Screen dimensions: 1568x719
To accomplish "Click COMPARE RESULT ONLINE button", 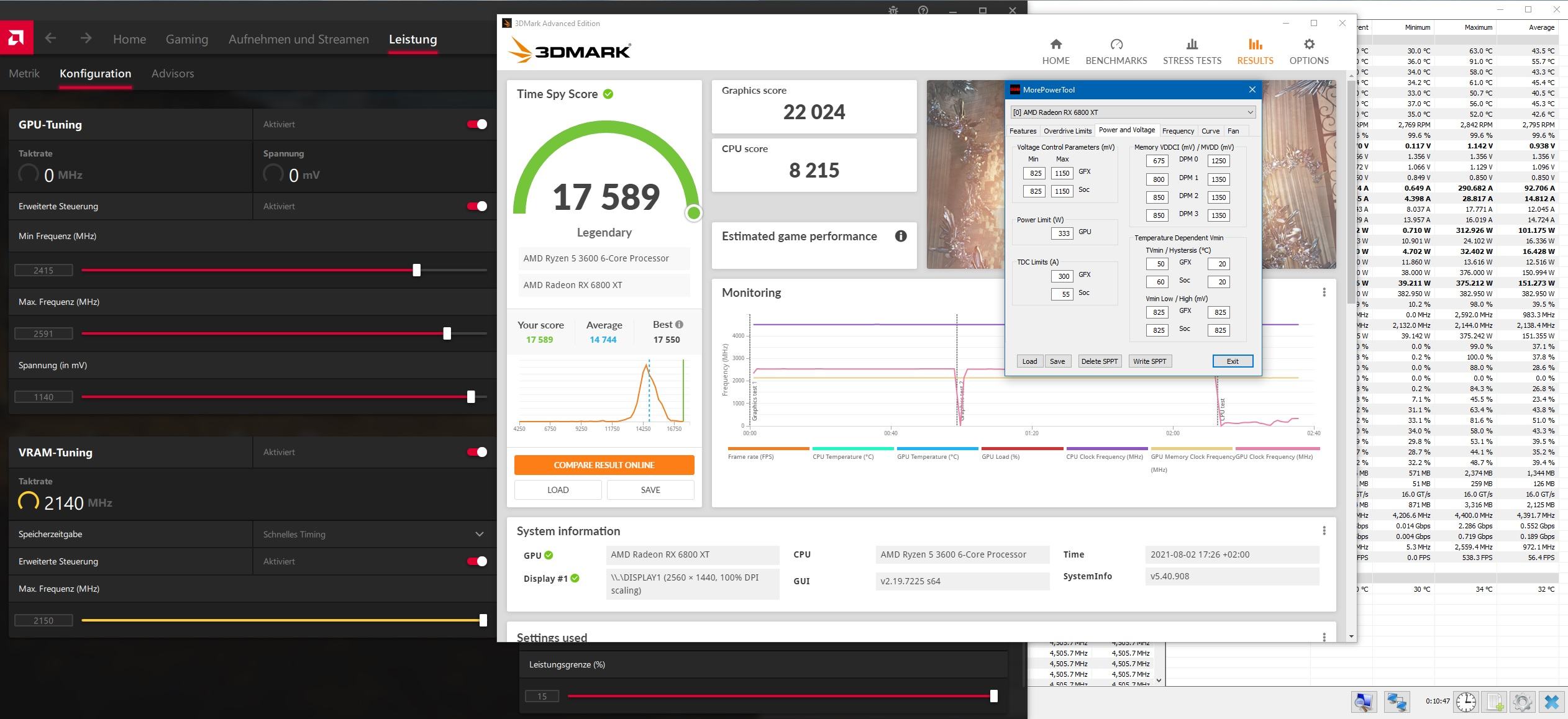I will (604, 465).
